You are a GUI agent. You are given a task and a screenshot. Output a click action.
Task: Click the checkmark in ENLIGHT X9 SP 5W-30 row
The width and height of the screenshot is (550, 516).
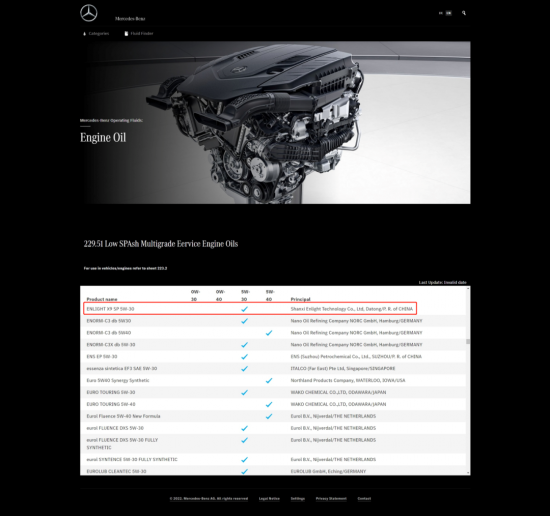244,309
